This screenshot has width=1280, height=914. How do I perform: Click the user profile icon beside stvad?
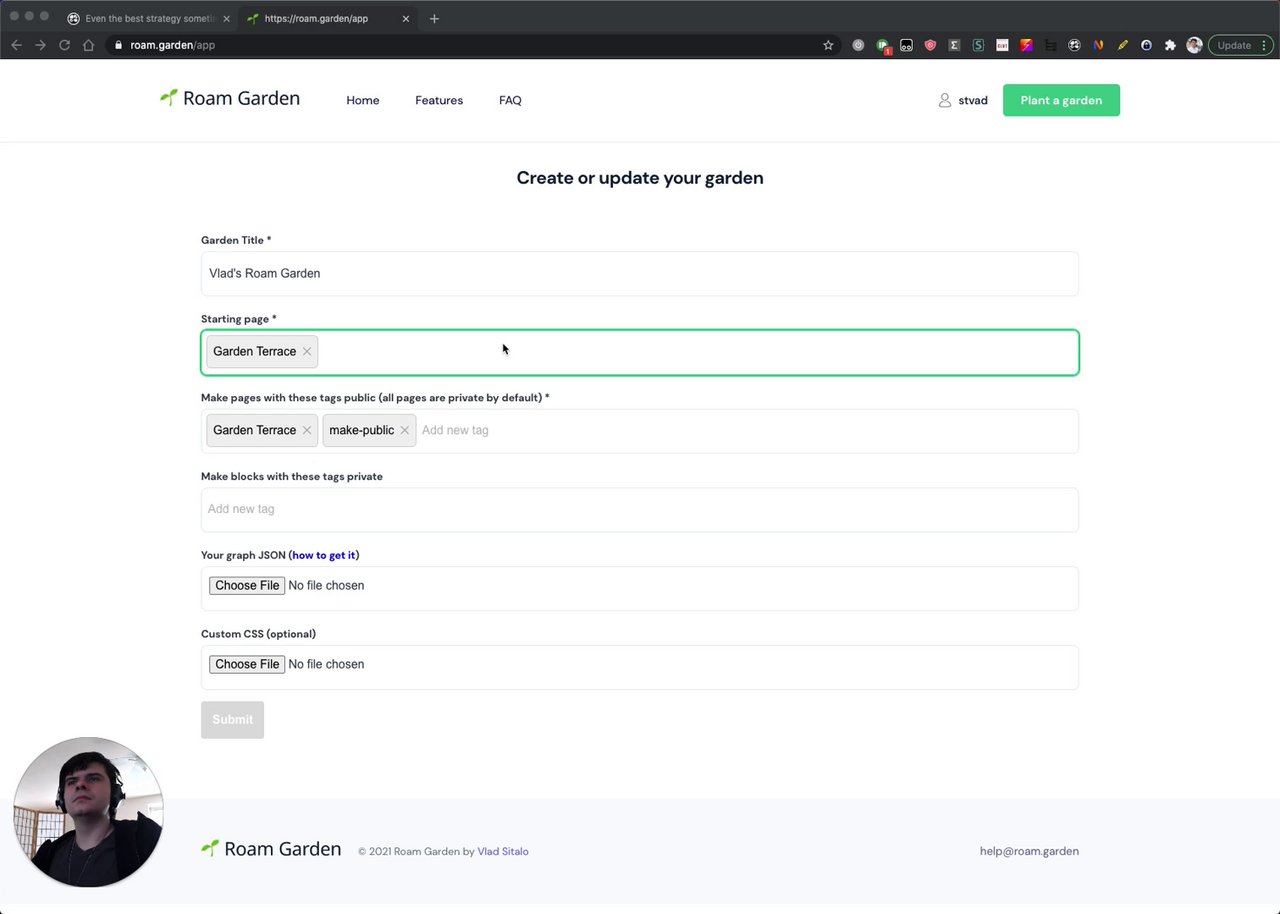pos(944,100)
